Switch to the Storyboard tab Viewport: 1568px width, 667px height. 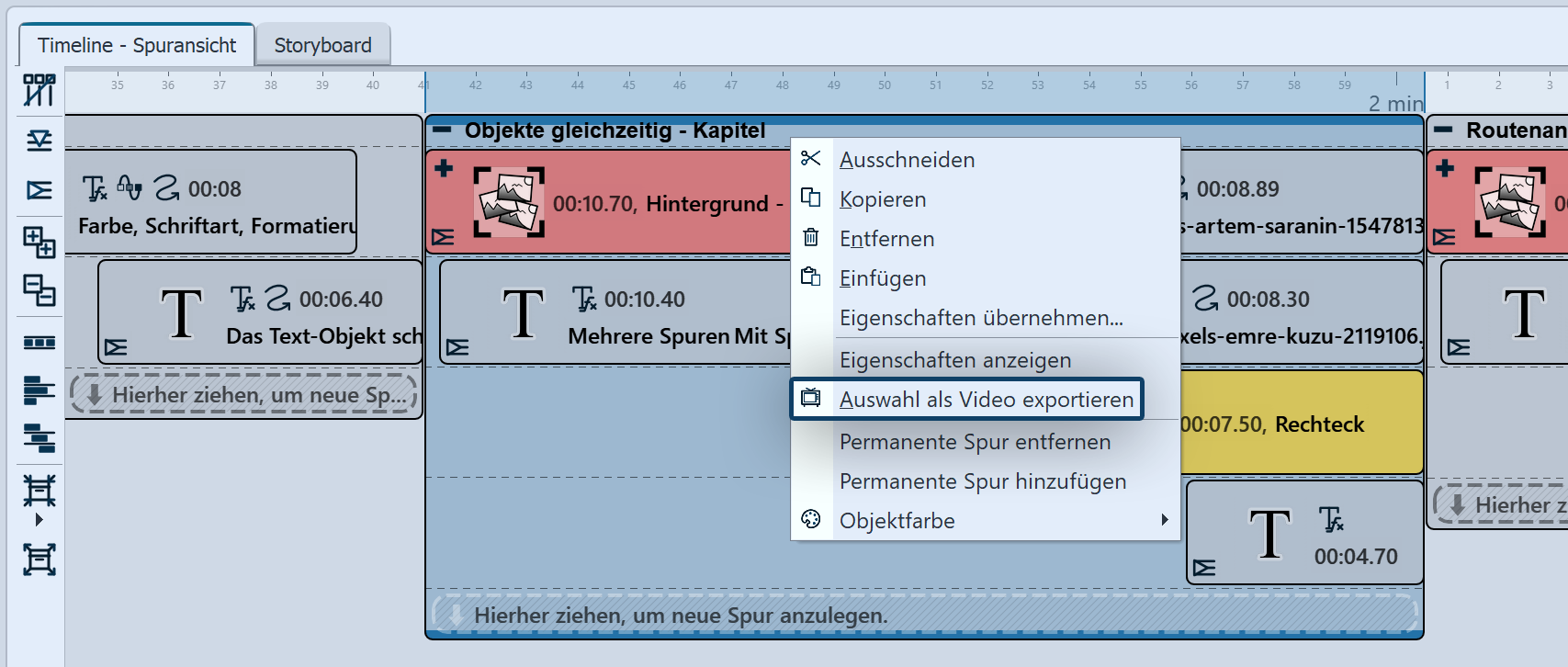click(x=322, y=45)
